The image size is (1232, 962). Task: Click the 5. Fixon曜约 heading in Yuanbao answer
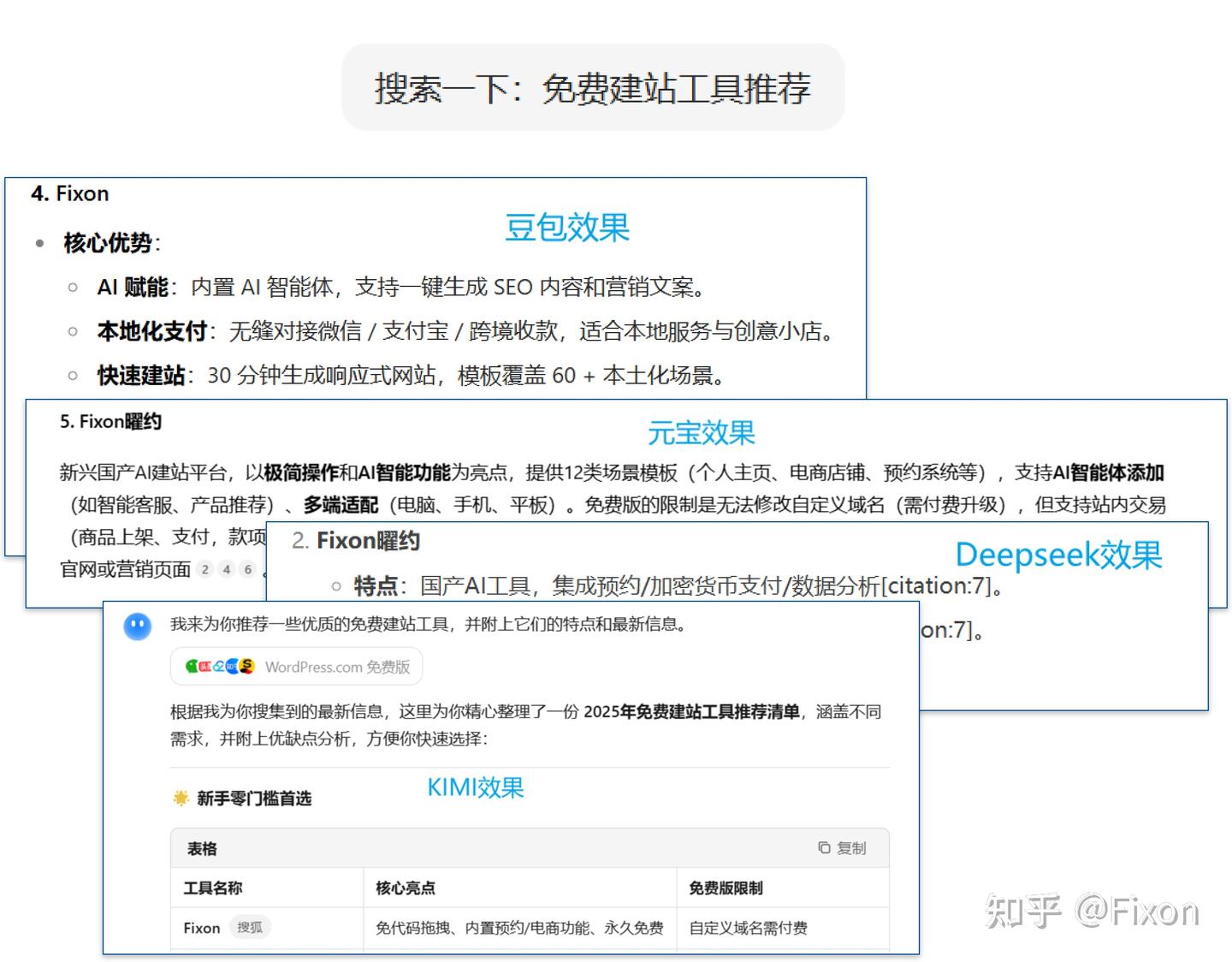(x=110, y=421)
